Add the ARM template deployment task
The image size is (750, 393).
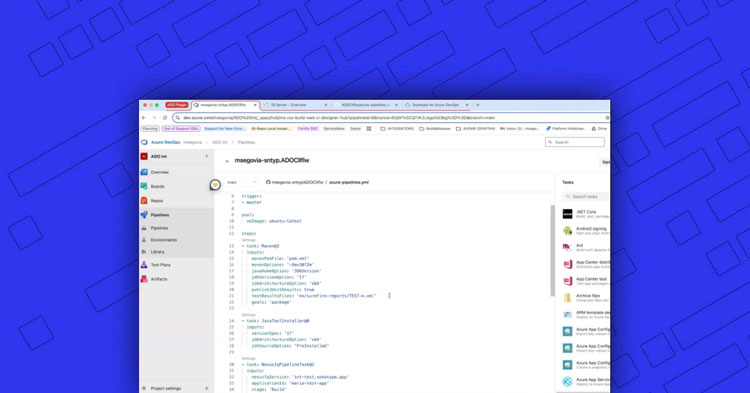585,314
